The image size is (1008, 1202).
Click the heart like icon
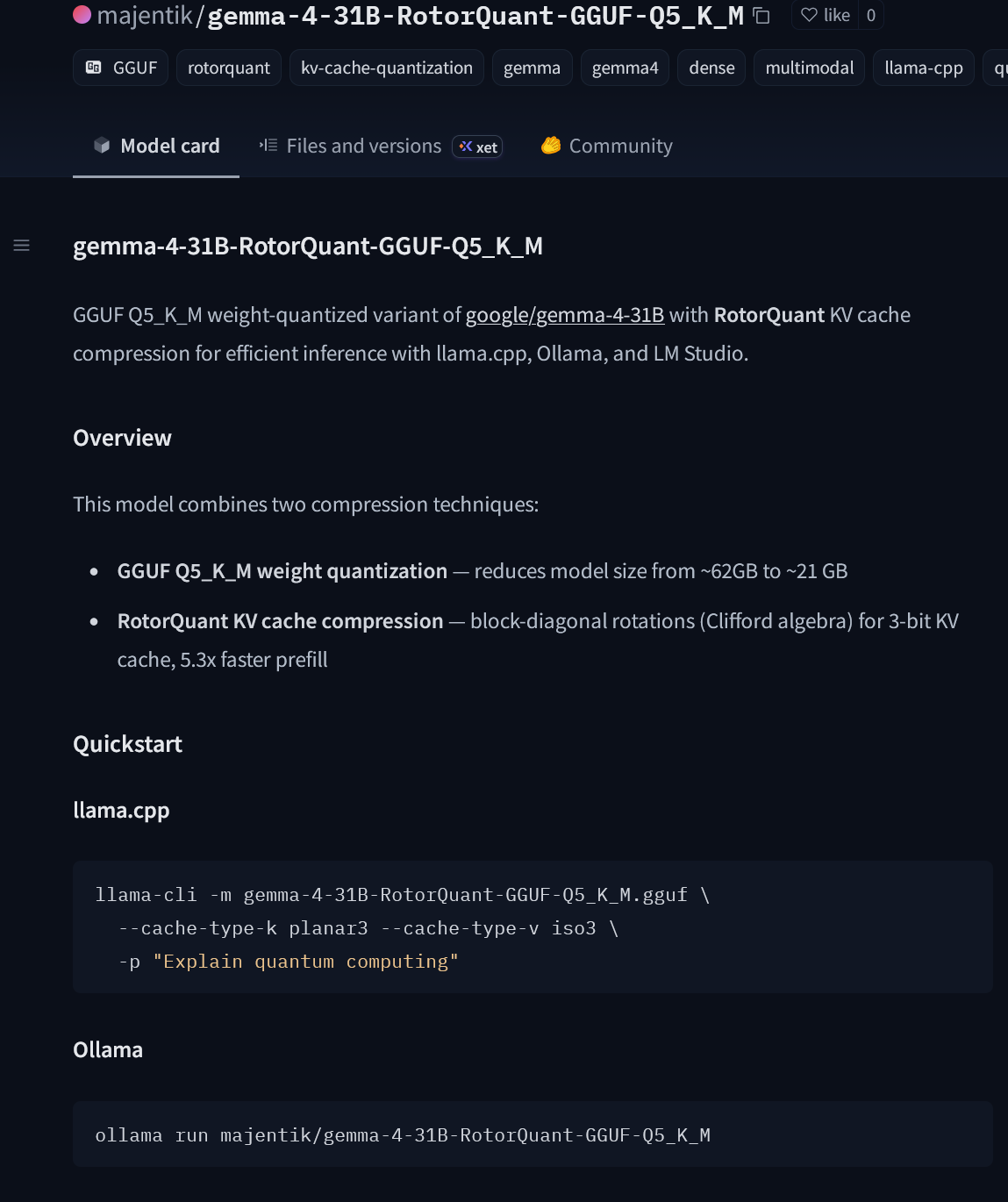click(809, 15)
